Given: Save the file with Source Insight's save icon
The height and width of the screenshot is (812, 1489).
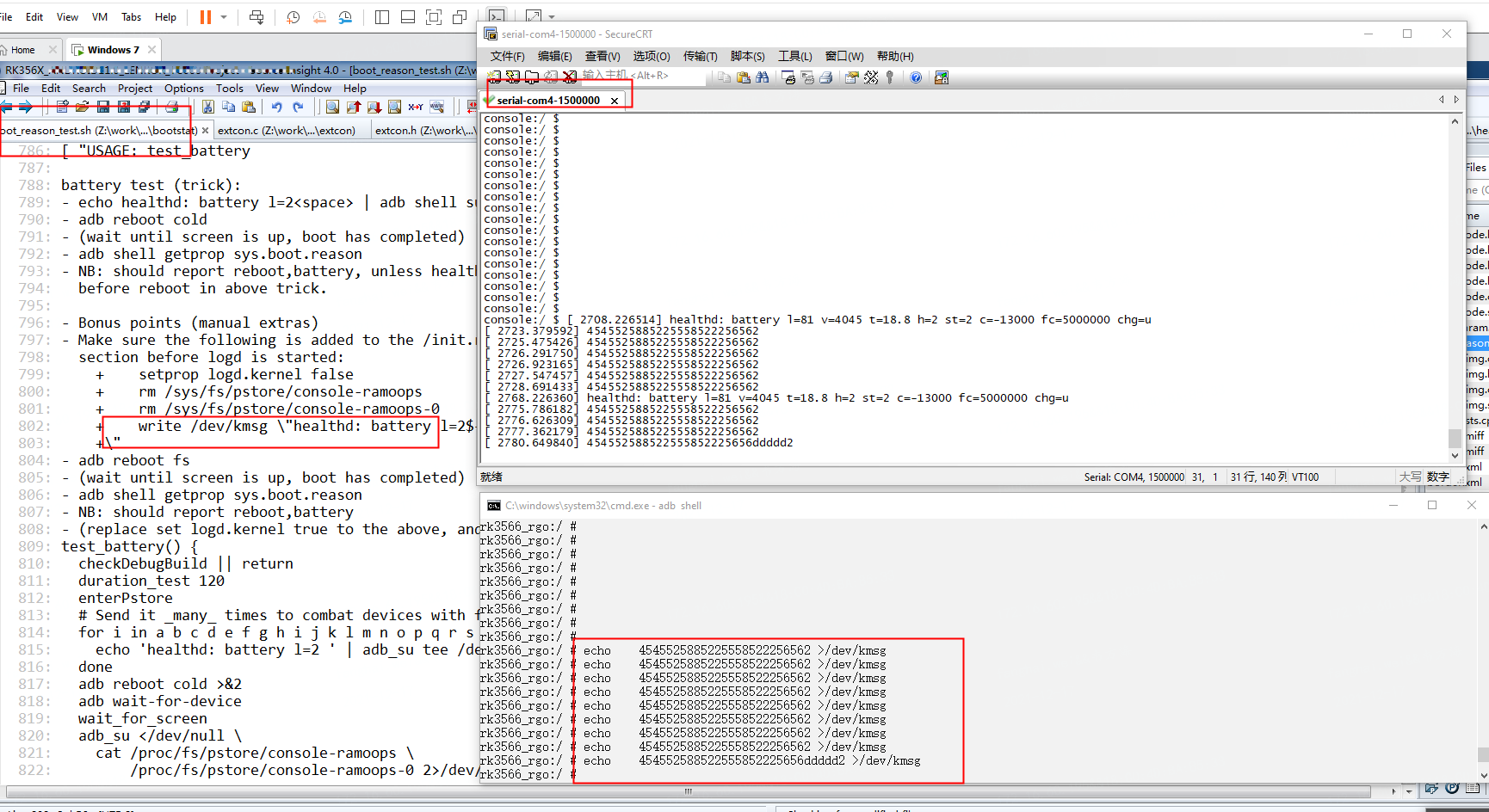Looking at the screenshot, I should (104, 106).
